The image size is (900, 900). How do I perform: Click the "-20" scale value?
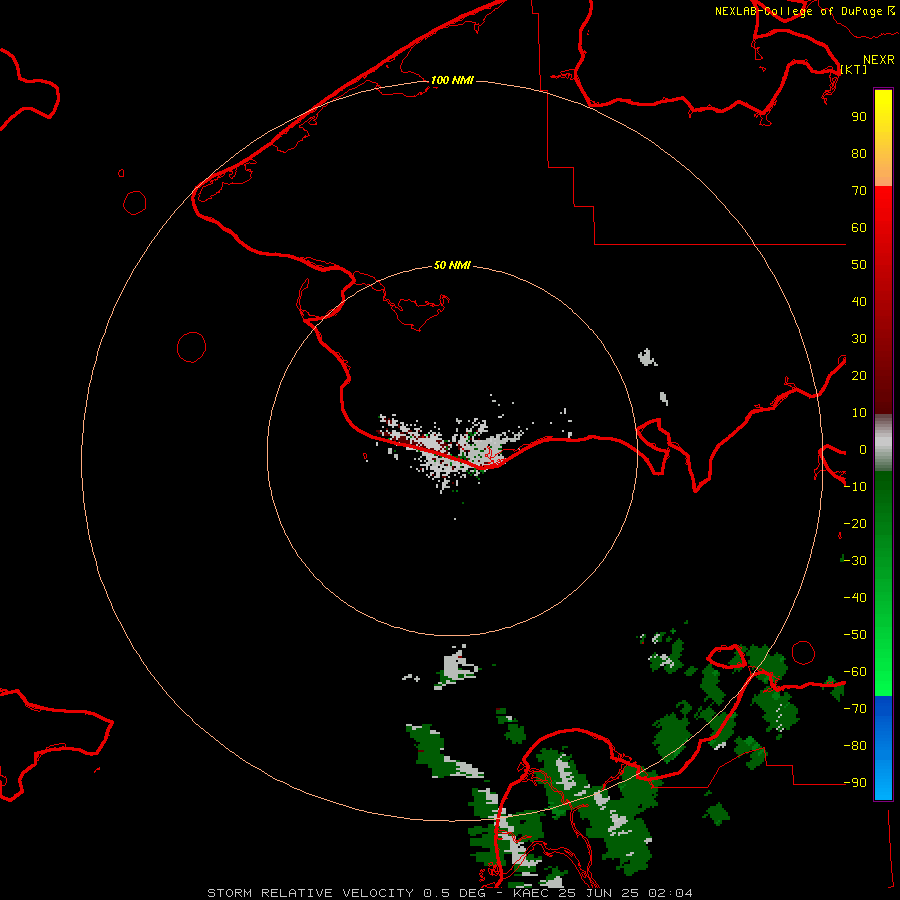click(855, 523)
